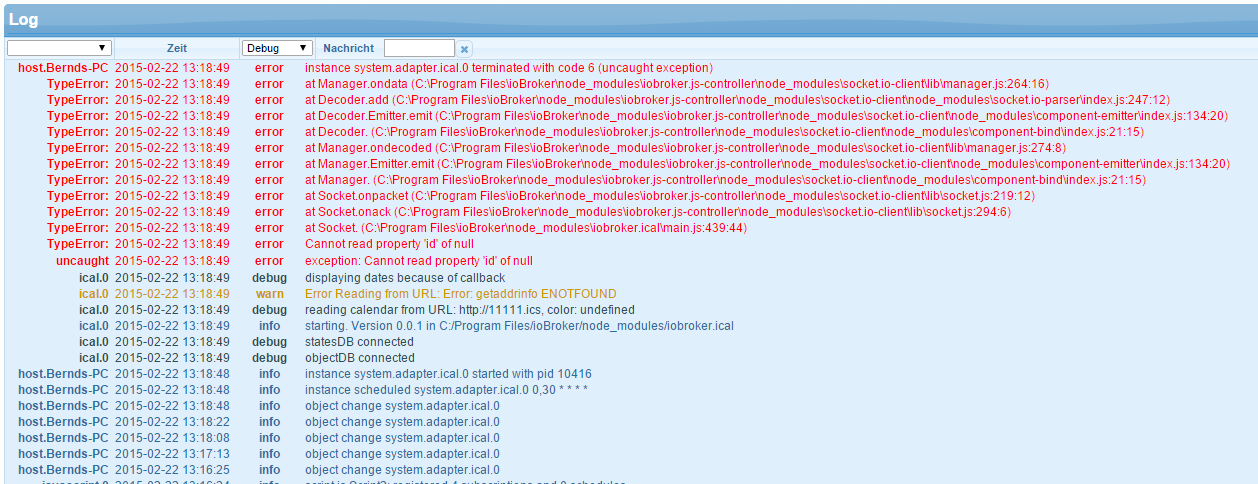Open the log source filter dropdown
The width and height of the screenshot is (1258, 484).
[59, 48]
